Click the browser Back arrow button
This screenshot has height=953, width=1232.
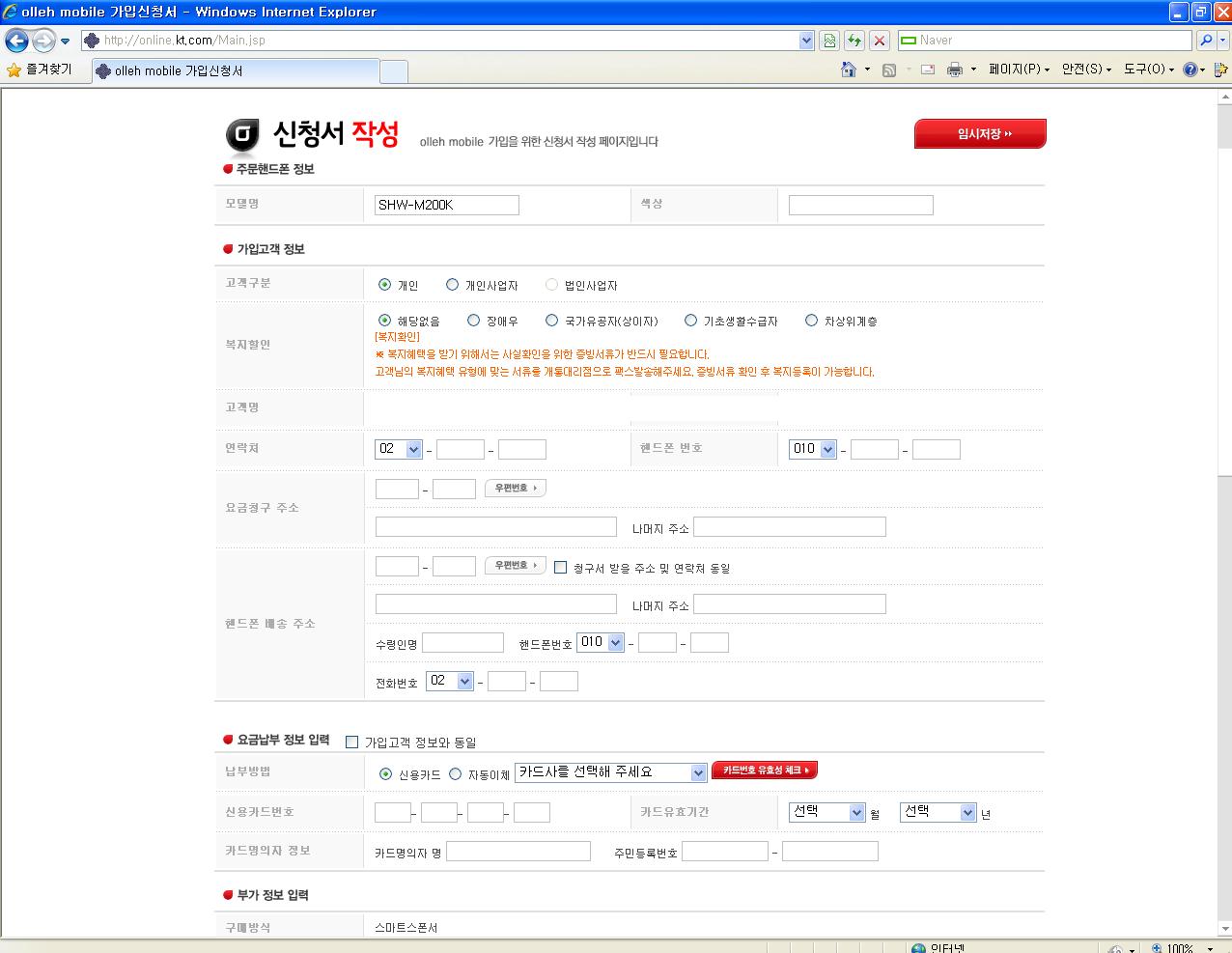(x=16, y=41)
